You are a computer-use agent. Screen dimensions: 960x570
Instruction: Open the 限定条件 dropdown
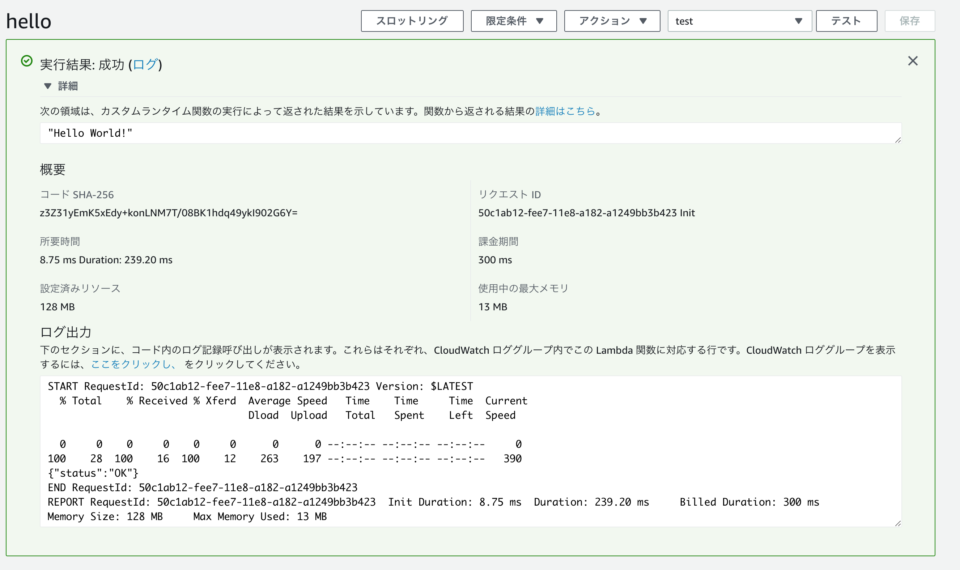point(514,21)
